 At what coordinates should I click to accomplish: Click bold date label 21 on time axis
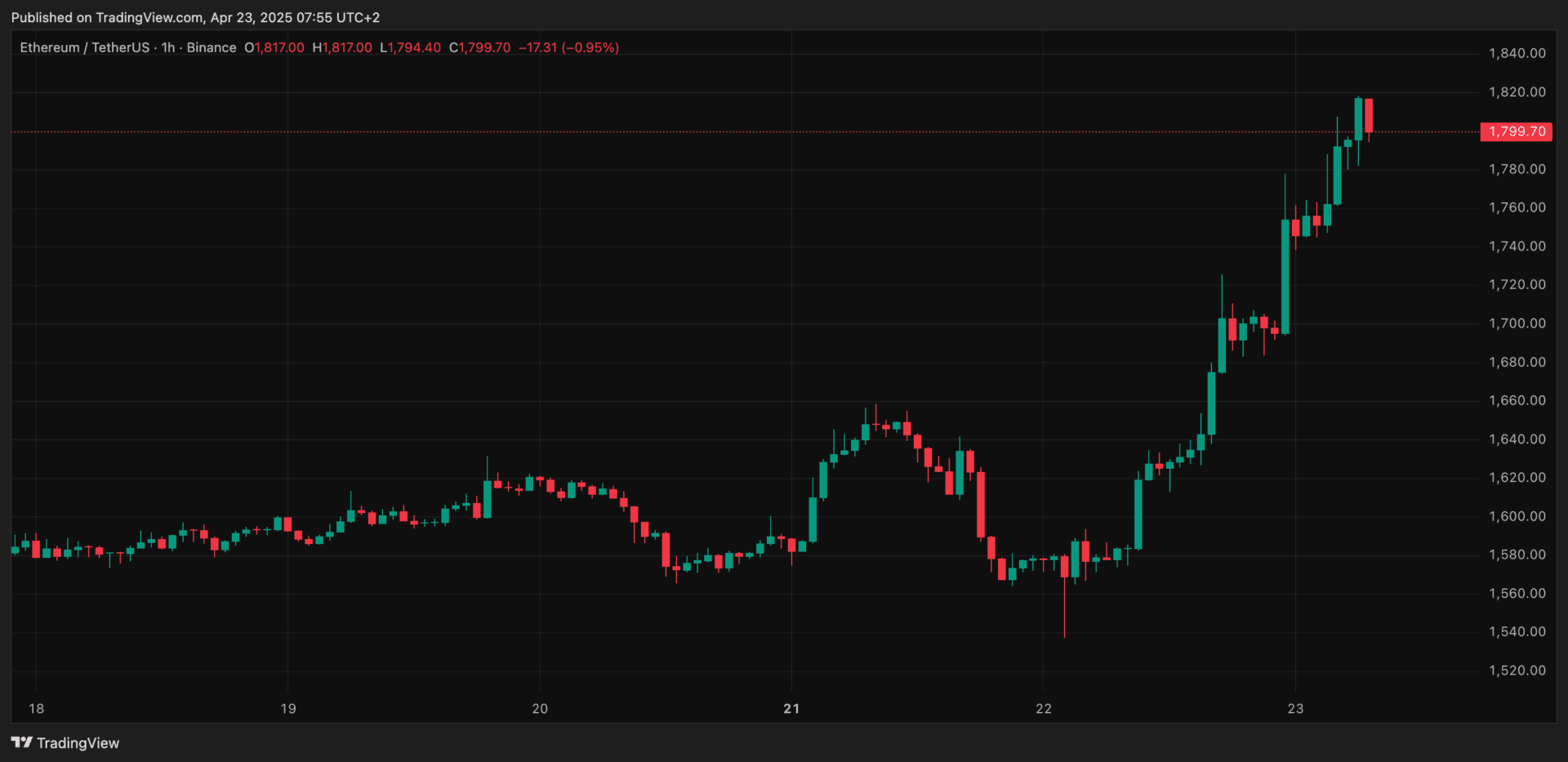click(791, 708)
